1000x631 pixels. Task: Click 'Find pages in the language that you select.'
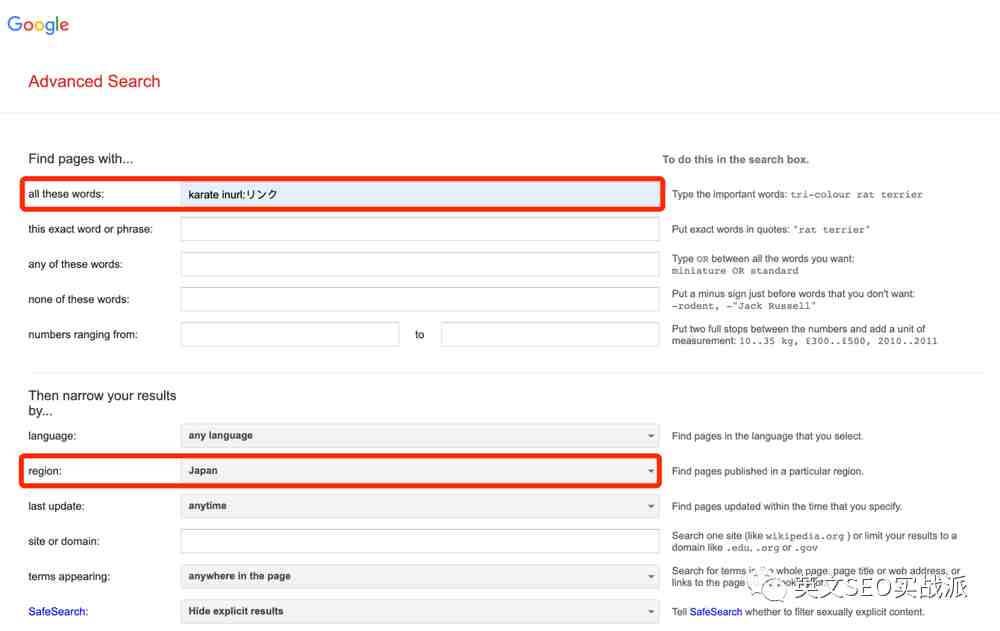(767, 436)
